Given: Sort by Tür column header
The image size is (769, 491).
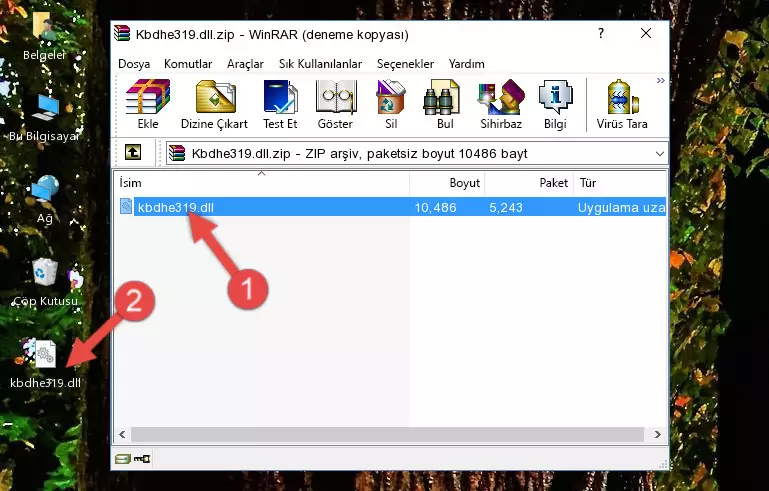Looking at the screenshot, I should [x=620, y=183].
